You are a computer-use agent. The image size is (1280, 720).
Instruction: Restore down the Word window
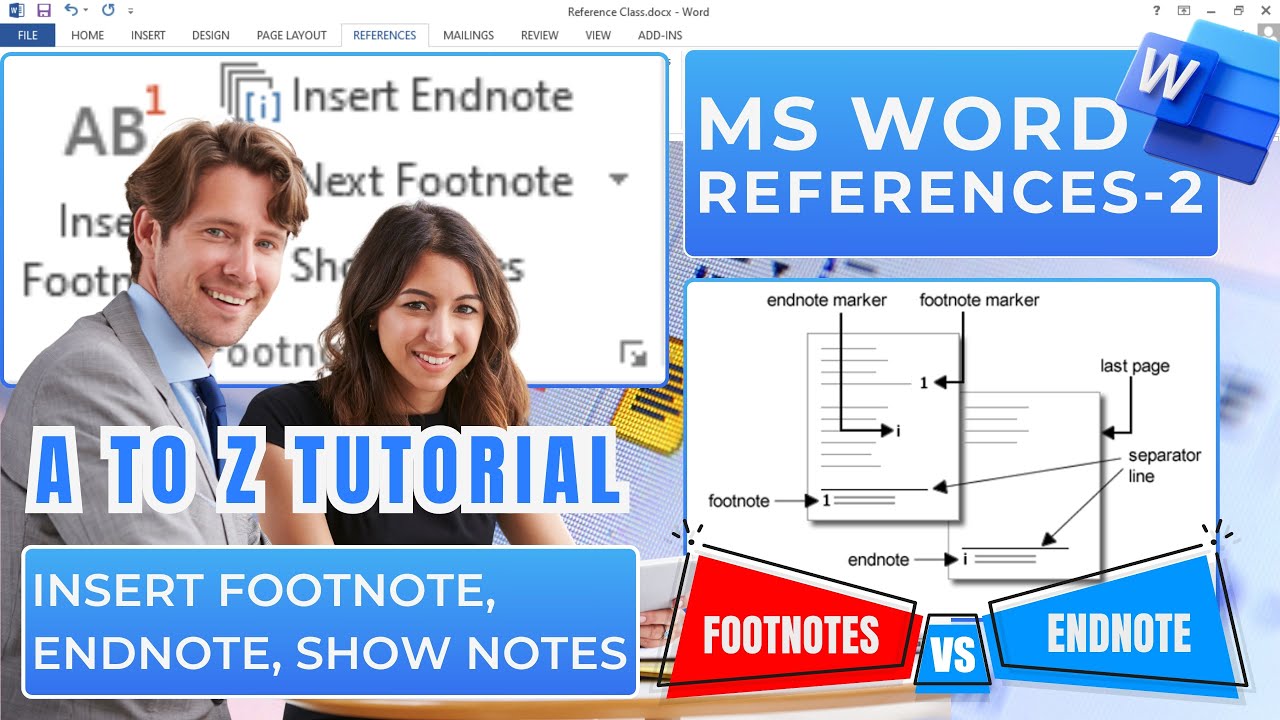pos(1239,11)
